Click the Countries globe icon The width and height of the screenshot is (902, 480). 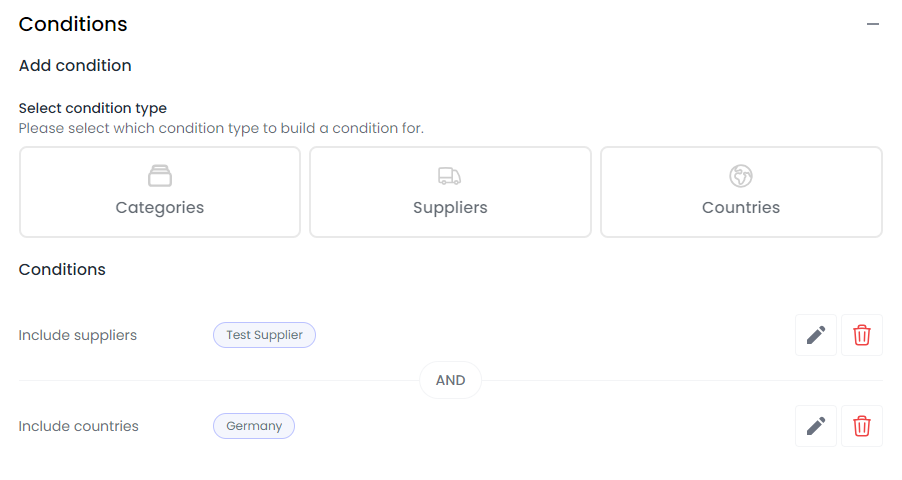click(x=741, y=176)
